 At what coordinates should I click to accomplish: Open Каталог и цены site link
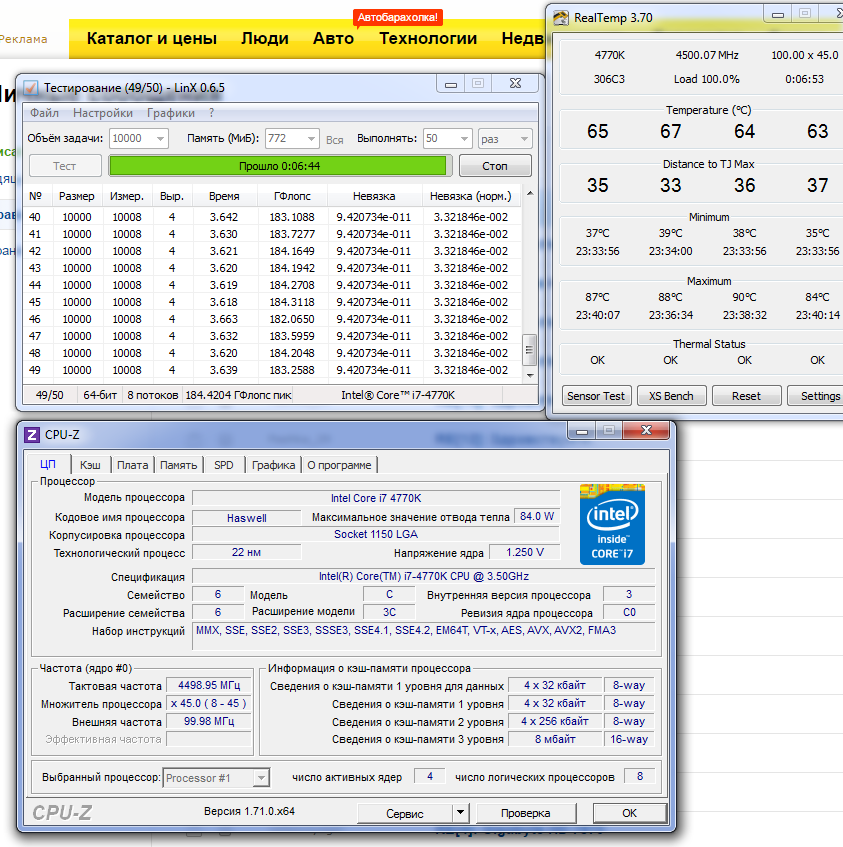coord(152,38)
